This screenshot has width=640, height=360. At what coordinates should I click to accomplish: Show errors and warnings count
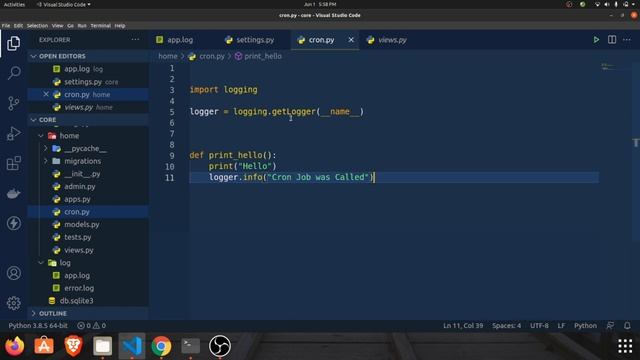coord(91,325)
